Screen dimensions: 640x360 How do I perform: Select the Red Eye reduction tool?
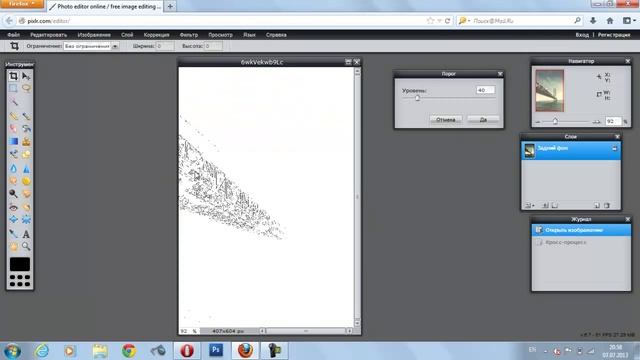tap(13, 207)
